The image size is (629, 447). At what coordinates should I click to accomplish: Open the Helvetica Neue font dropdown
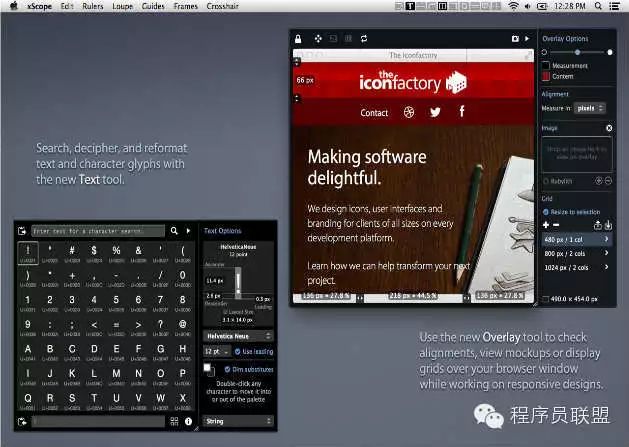238,336
